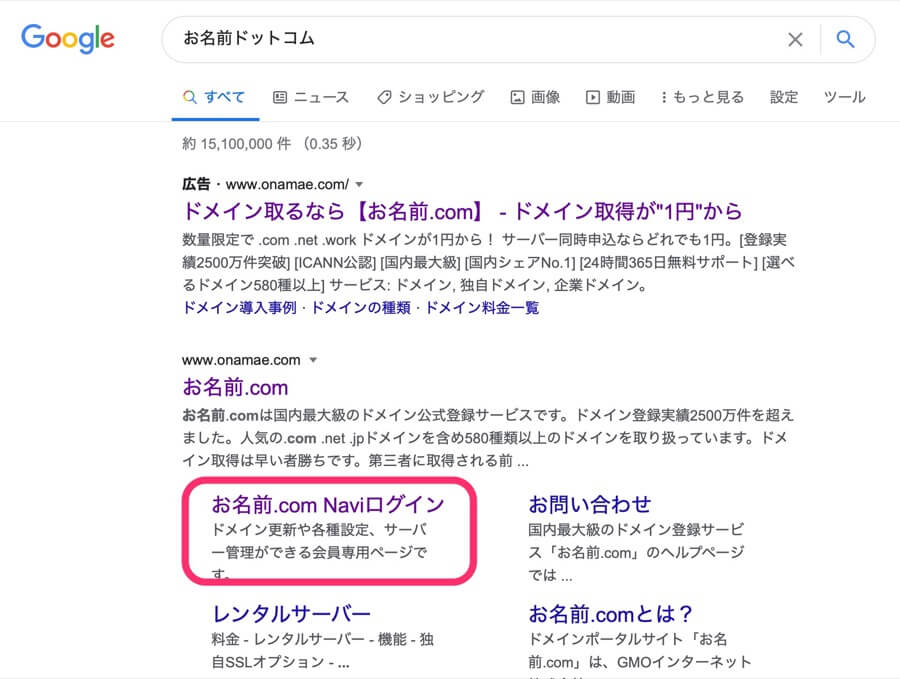This screenshot has height=679, width=900.
Task: Open 設定 settings menu
Action: [x=784, y=97]
